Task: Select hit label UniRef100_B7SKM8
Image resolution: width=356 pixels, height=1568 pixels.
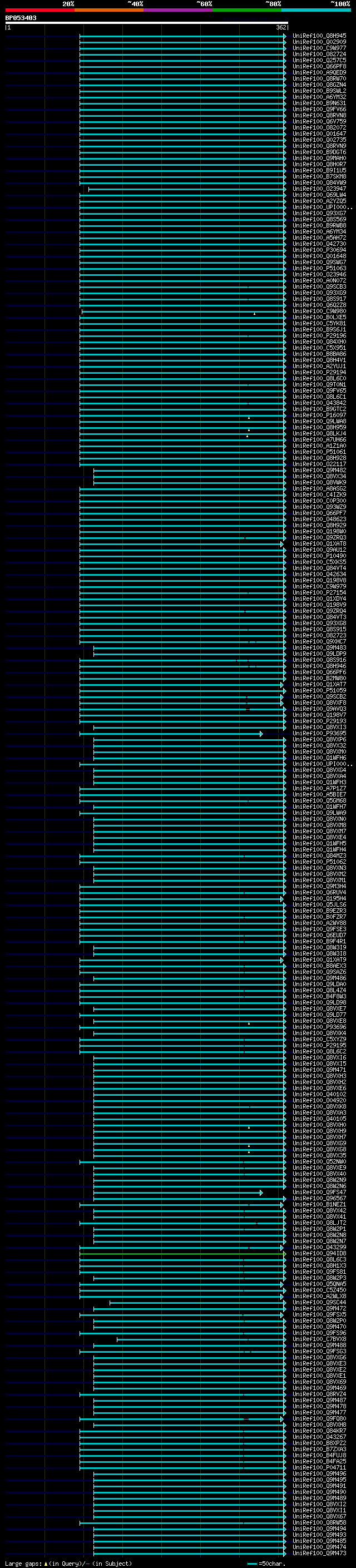Action: pos(319,176)
